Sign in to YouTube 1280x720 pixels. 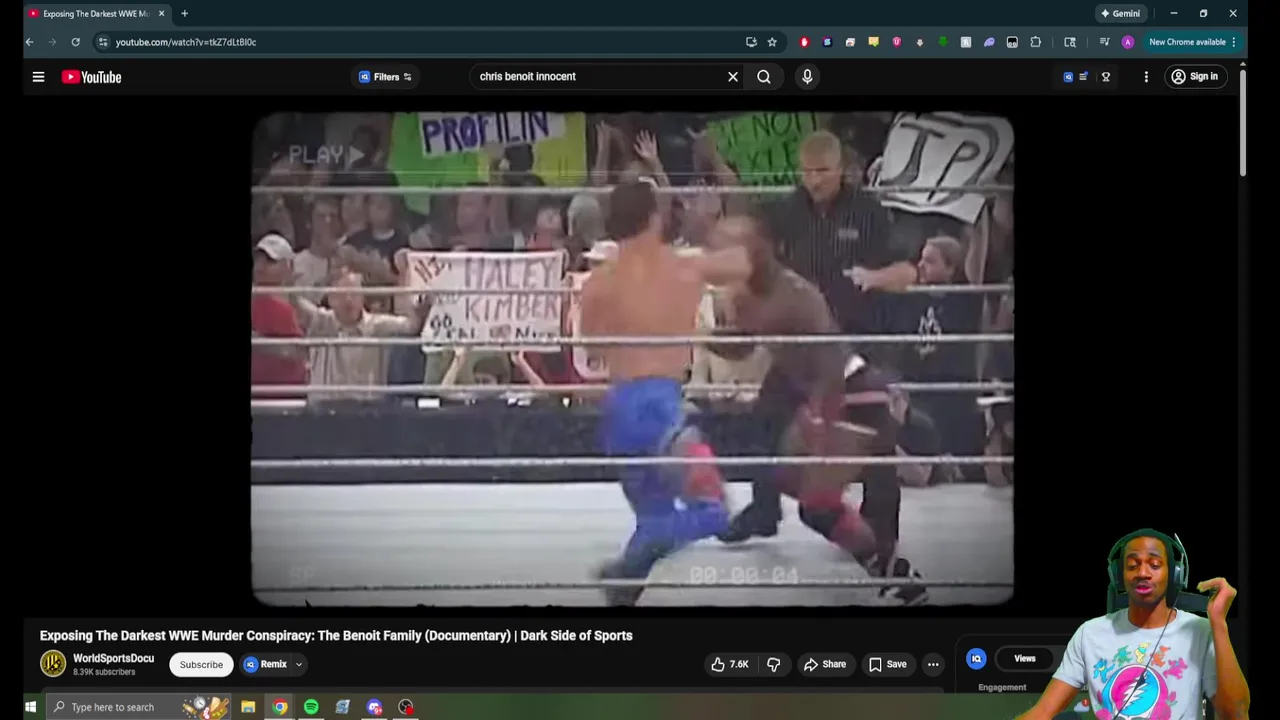1194,77
